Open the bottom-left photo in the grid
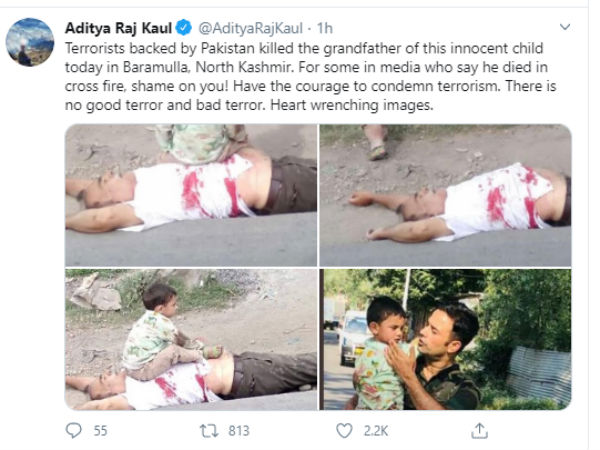This screenshot has height=450, width=600. point(191,338)
